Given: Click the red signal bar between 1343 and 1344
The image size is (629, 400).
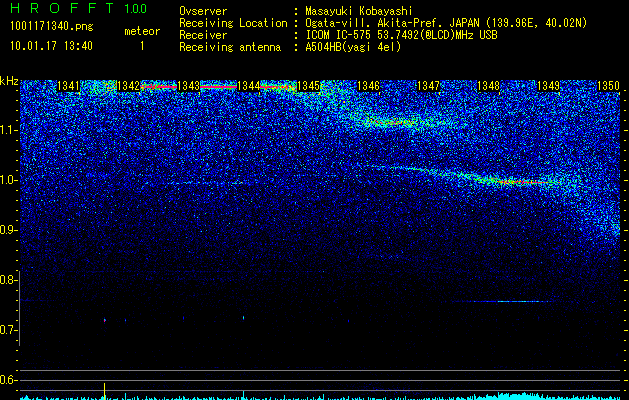Looking at the screenshot, I should point(218,86).
